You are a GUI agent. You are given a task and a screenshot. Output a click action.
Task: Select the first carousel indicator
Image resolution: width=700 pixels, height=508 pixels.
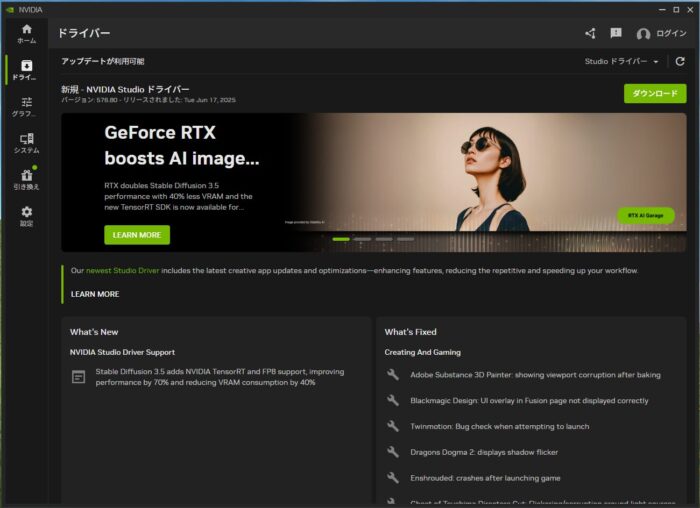coord(341,239)
